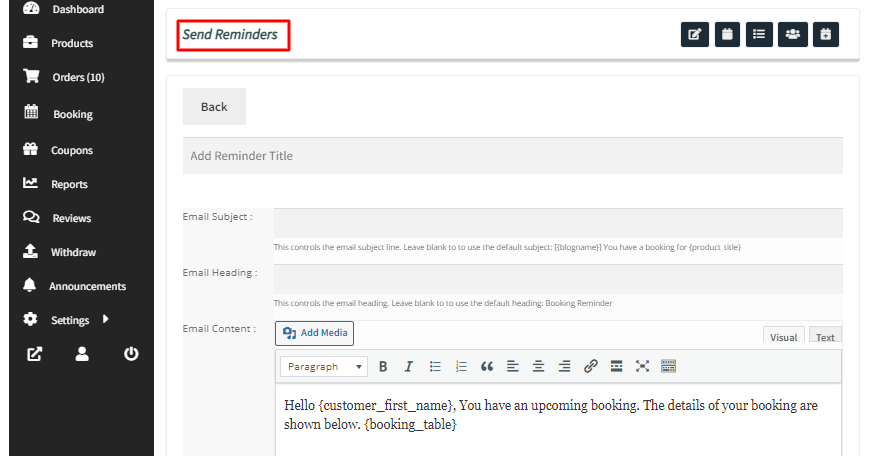Click the power logout icon
883x456 pixels.
click(131, 354)
